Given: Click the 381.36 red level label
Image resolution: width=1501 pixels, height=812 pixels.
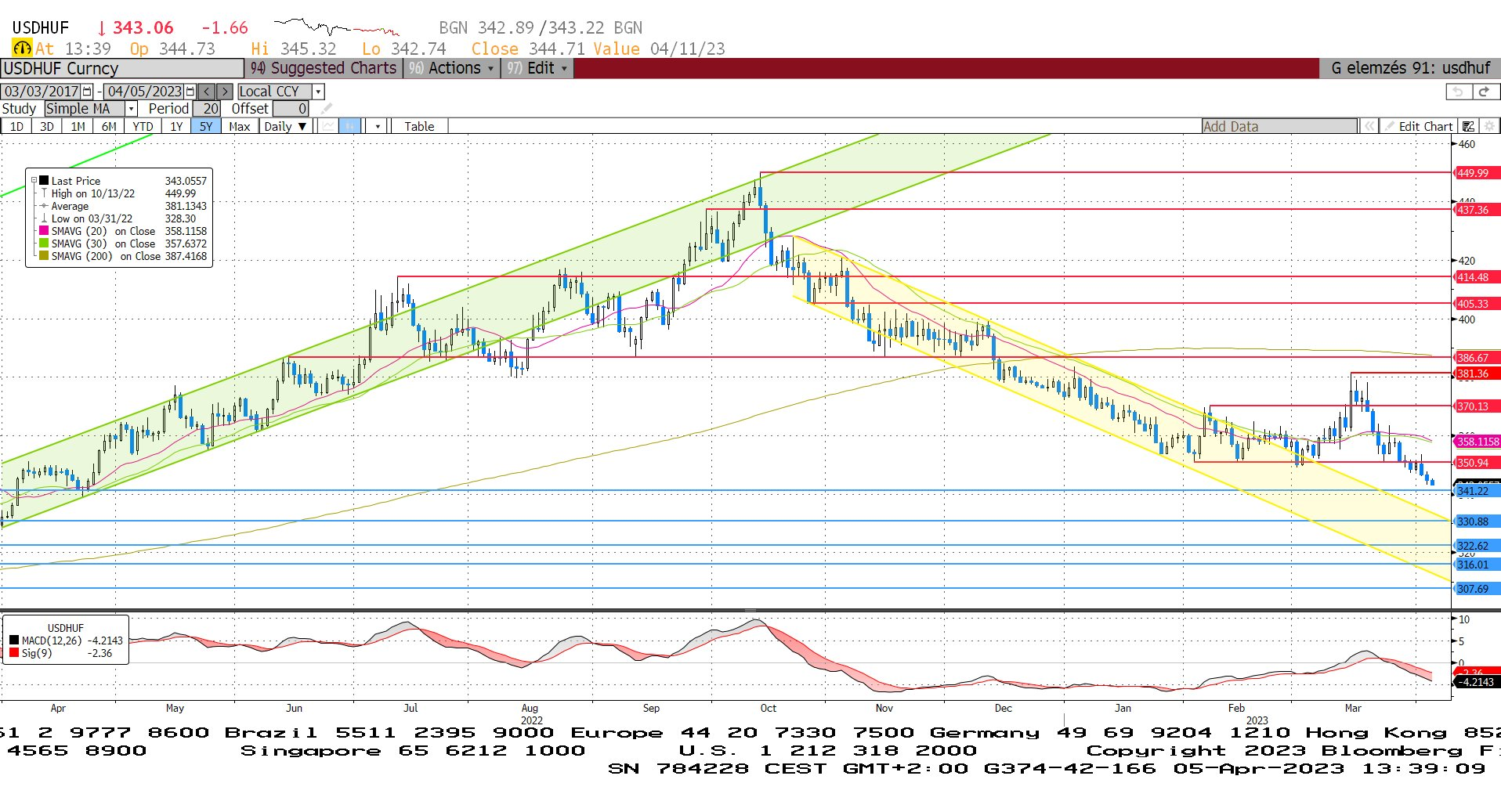Looking at the screenshot, I should [x=1477, y=374].
